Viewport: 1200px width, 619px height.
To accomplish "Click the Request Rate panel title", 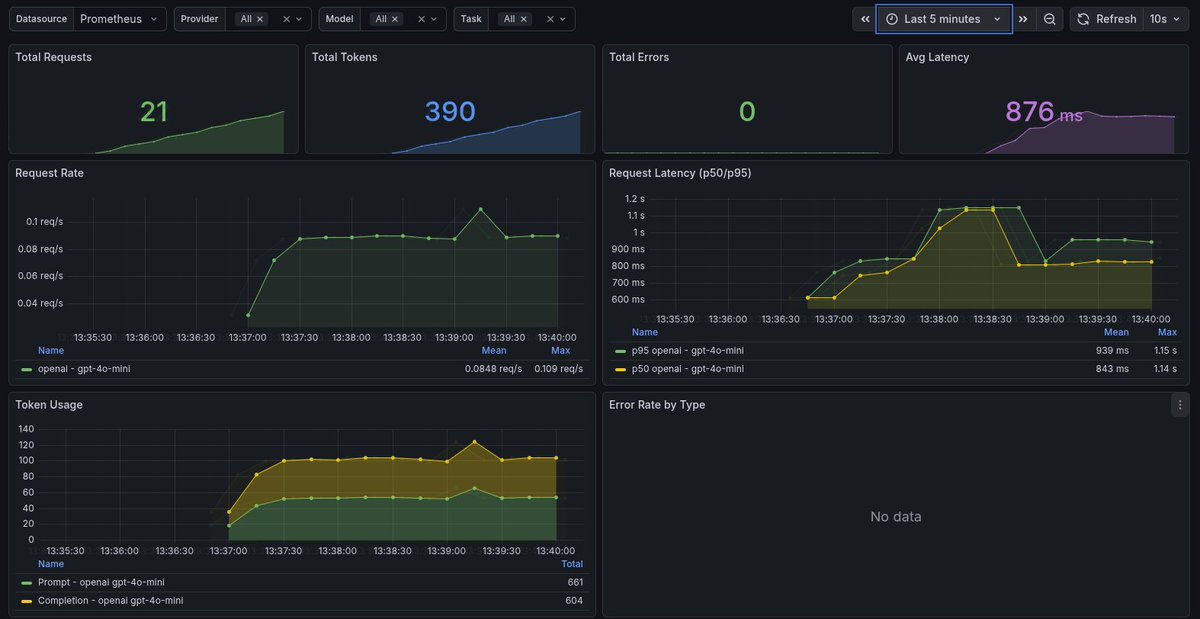I will pyautogui.click(x=49, y=173).
